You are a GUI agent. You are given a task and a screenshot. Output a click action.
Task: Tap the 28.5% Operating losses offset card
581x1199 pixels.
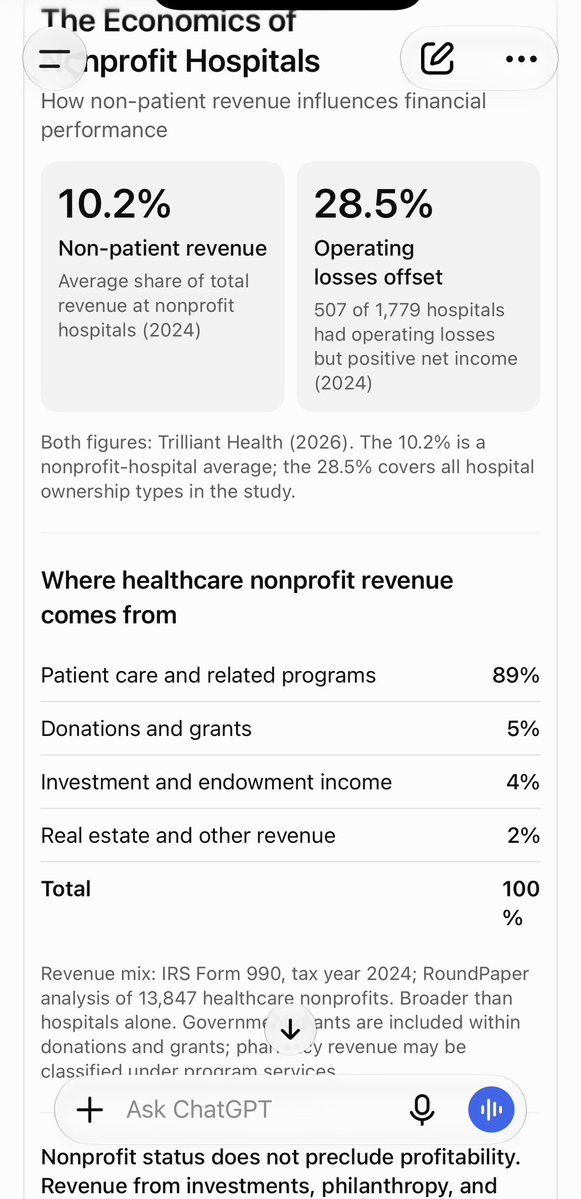click(x=418, y=286)
